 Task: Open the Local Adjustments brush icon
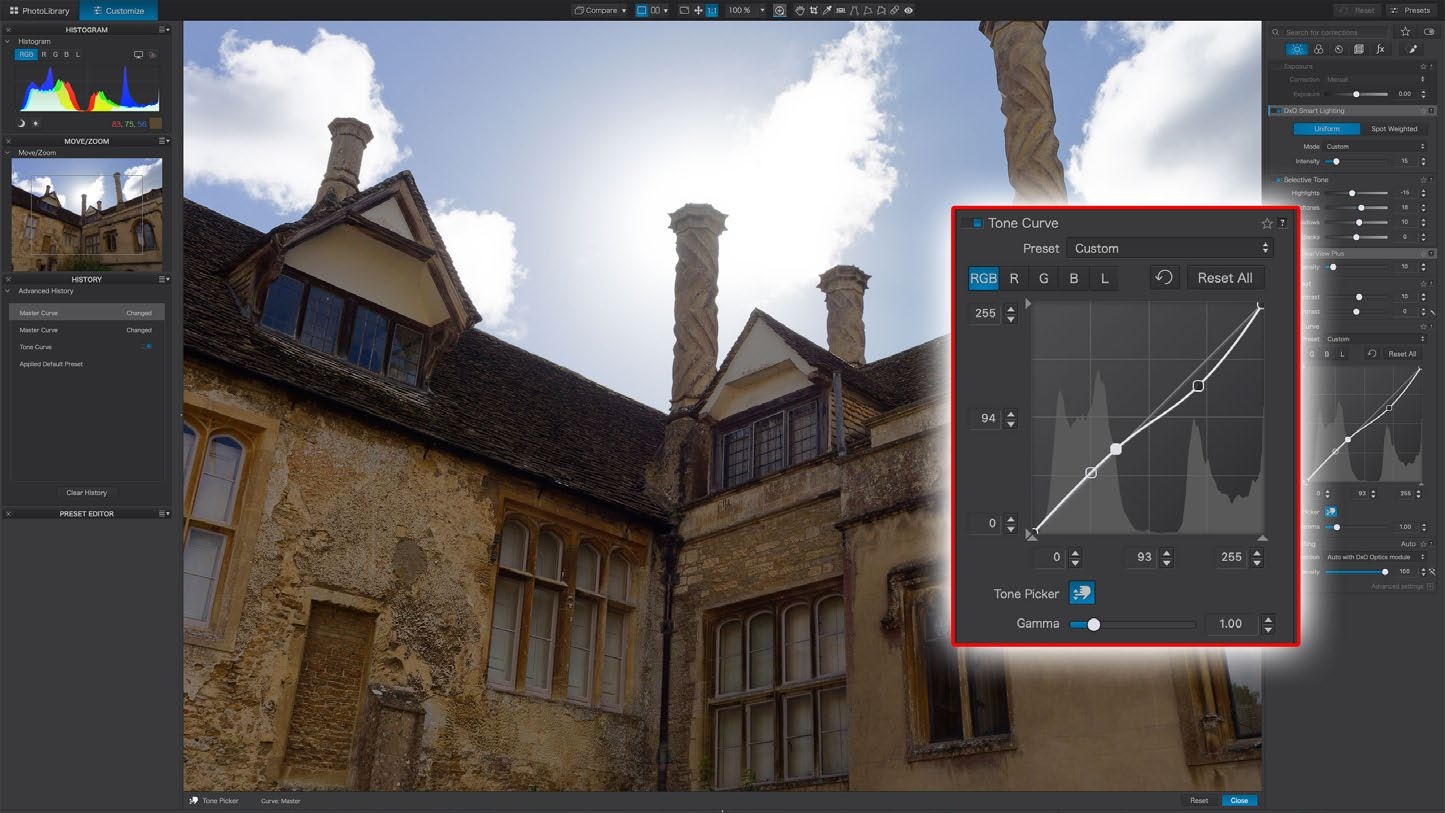pyautogui.click(x=1412, y=49)
